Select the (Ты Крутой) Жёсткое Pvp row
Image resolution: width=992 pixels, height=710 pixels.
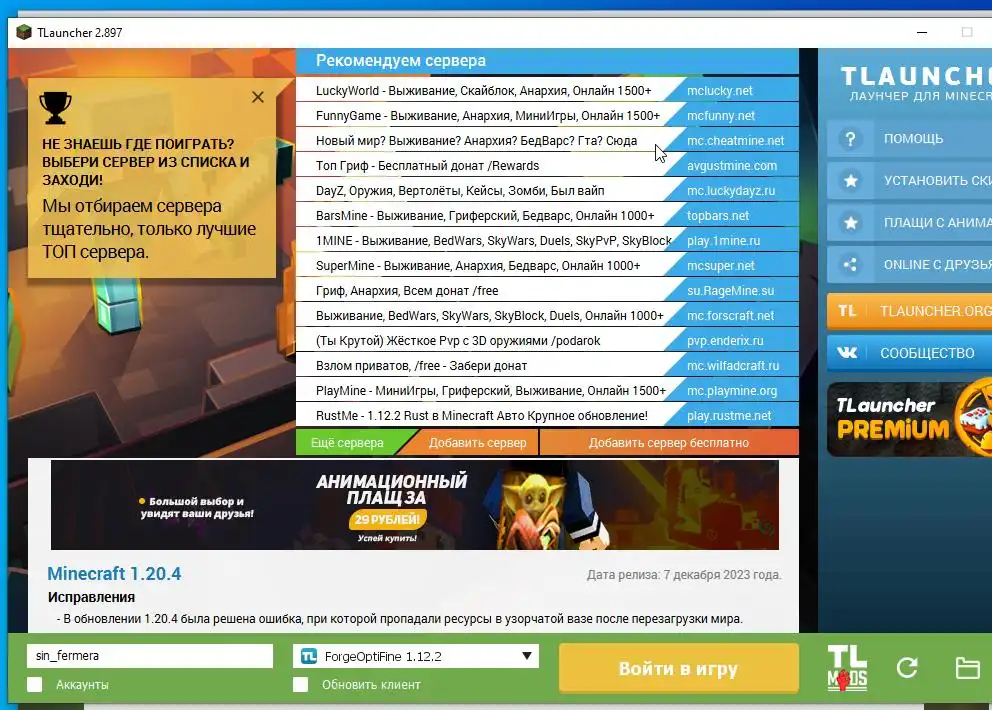pos(547,340)
